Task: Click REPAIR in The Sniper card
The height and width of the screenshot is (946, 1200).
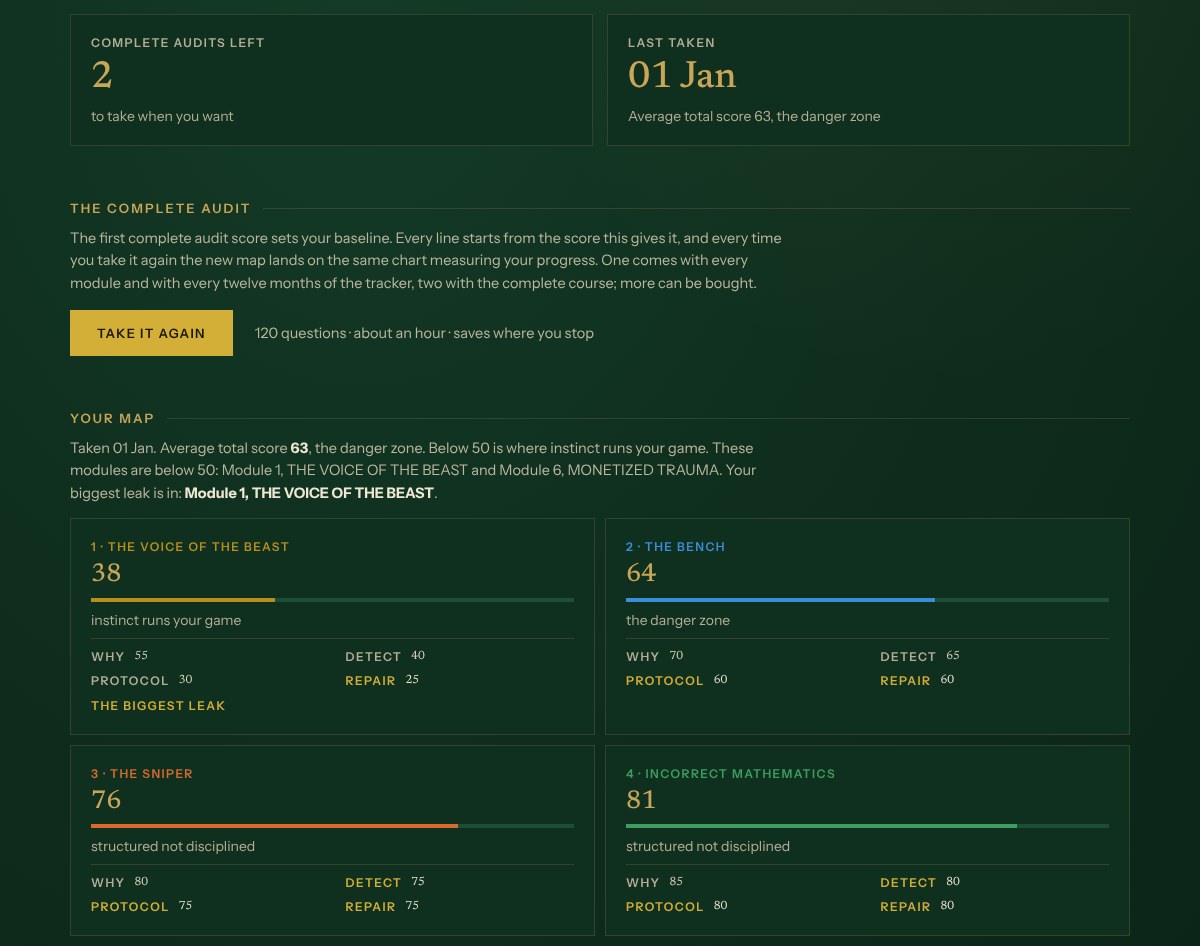Action: pos(371,907)
